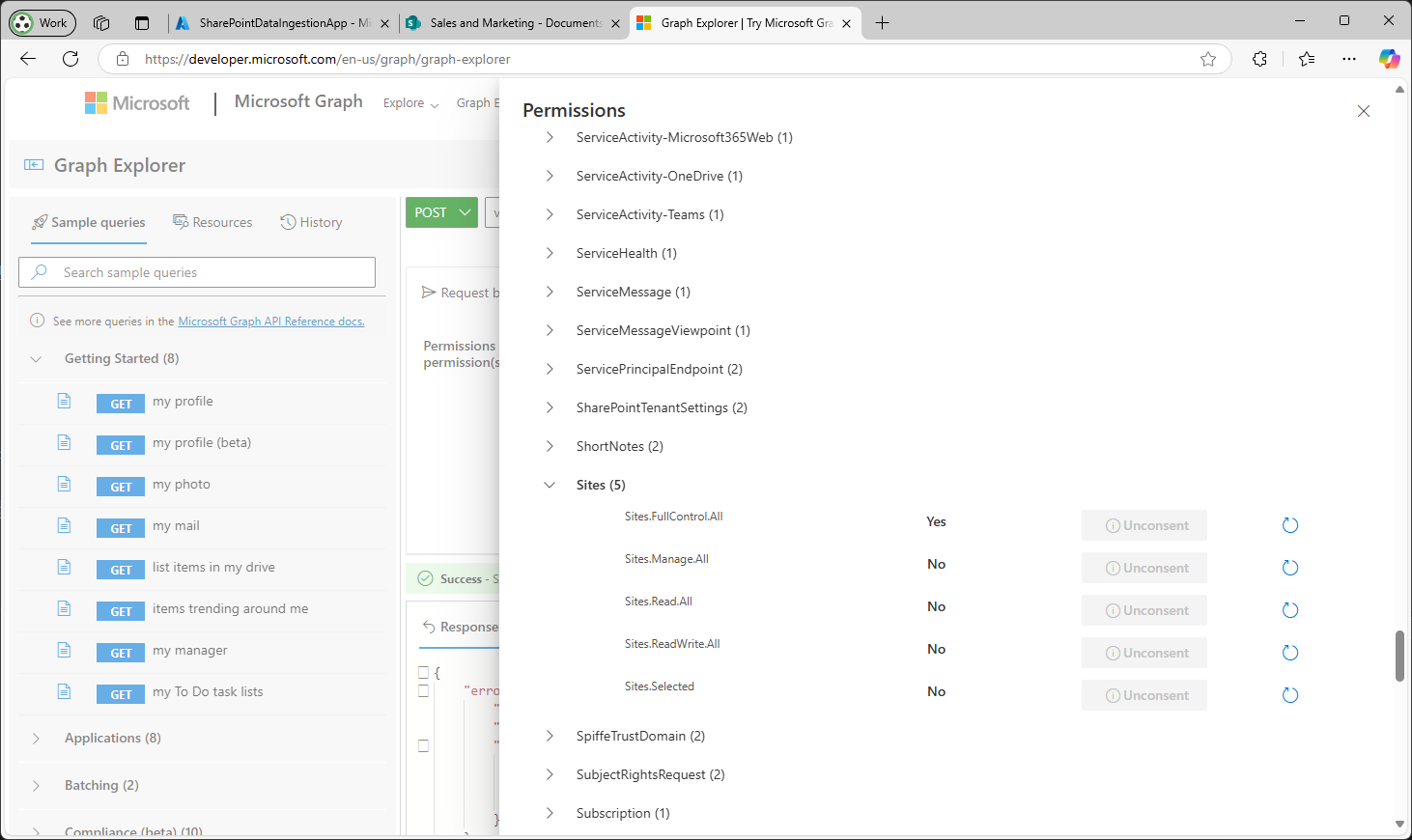The height and width of the screenshot is (840, 1412).
Task: Click the search sample queries field
Action: (x=197, y=272)
